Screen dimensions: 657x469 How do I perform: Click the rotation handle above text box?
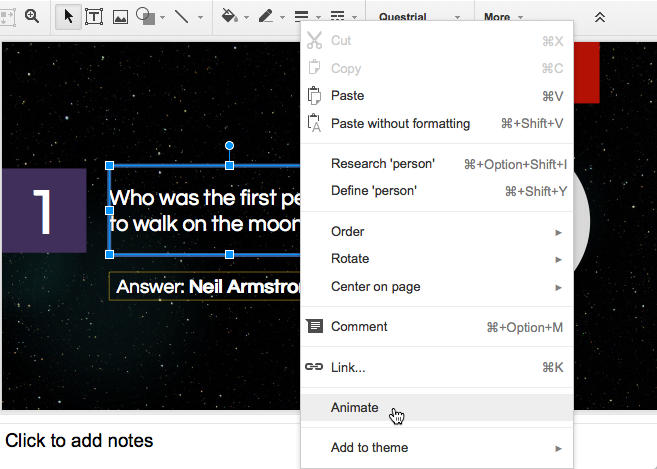click(229, 145)
